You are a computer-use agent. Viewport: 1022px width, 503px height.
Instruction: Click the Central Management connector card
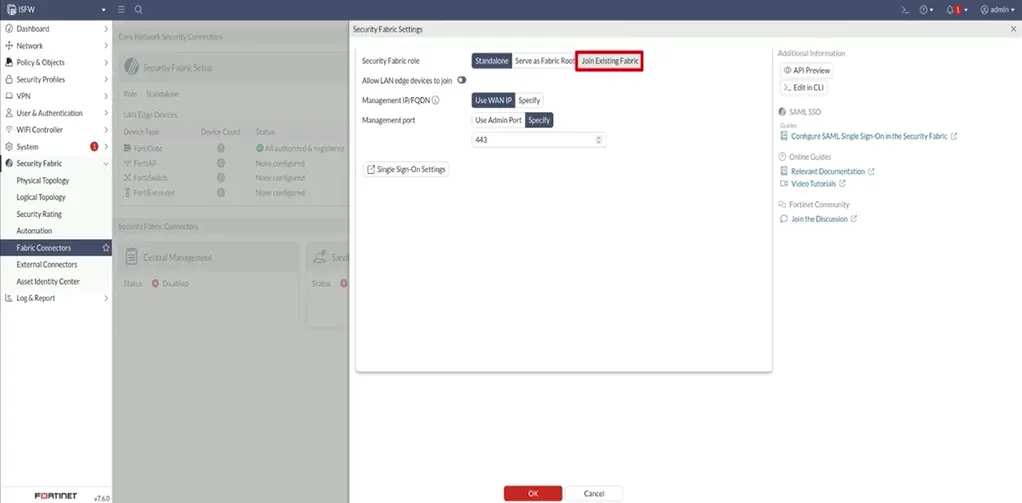click(209, 283)
